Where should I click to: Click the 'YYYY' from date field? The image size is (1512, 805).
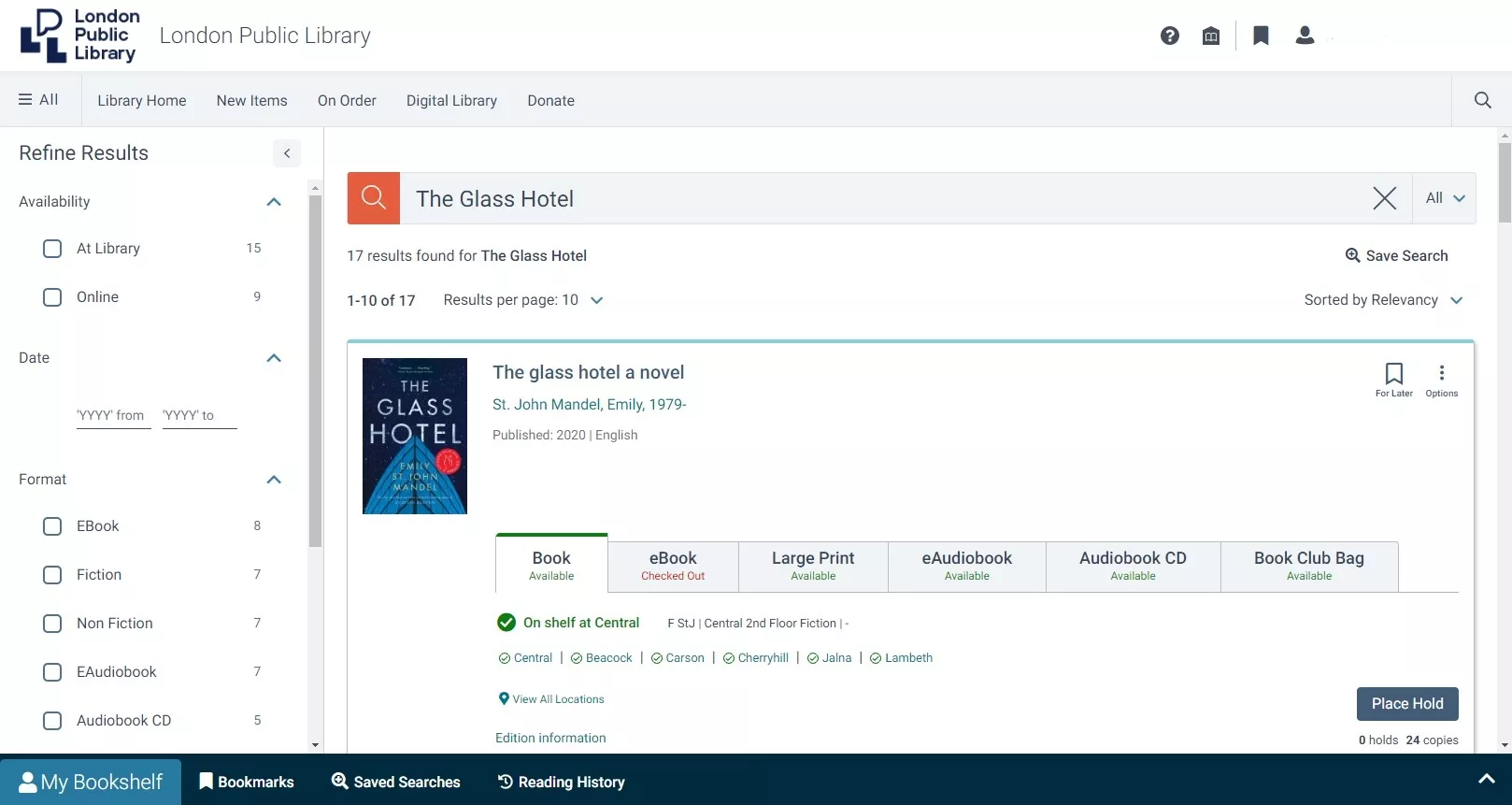113,415
